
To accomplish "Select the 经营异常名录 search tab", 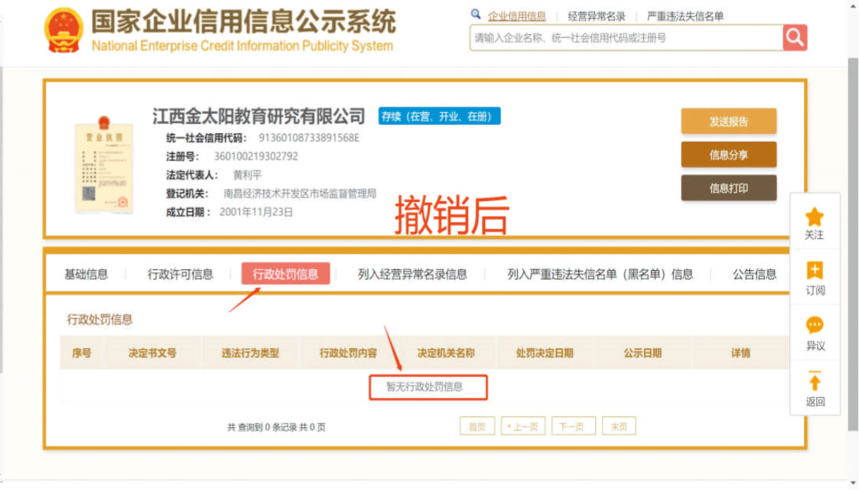I will tap(596, 16).
